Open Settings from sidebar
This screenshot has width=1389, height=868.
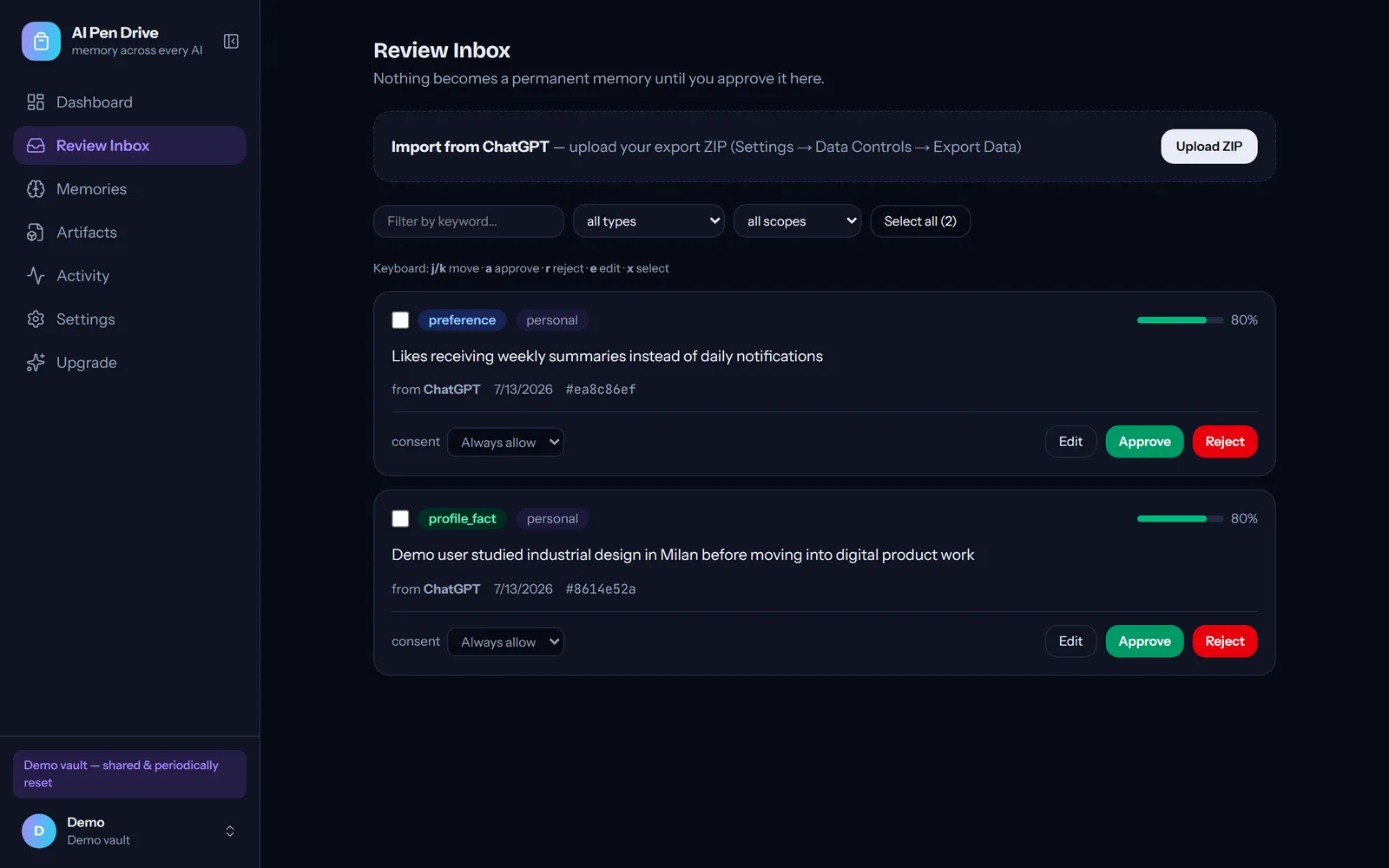129,319
